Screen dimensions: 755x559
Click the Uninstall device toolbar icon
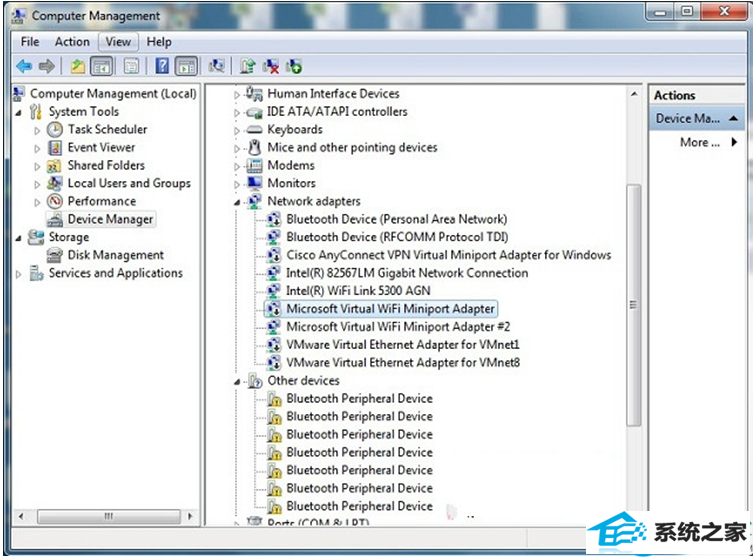pos(271,66)
